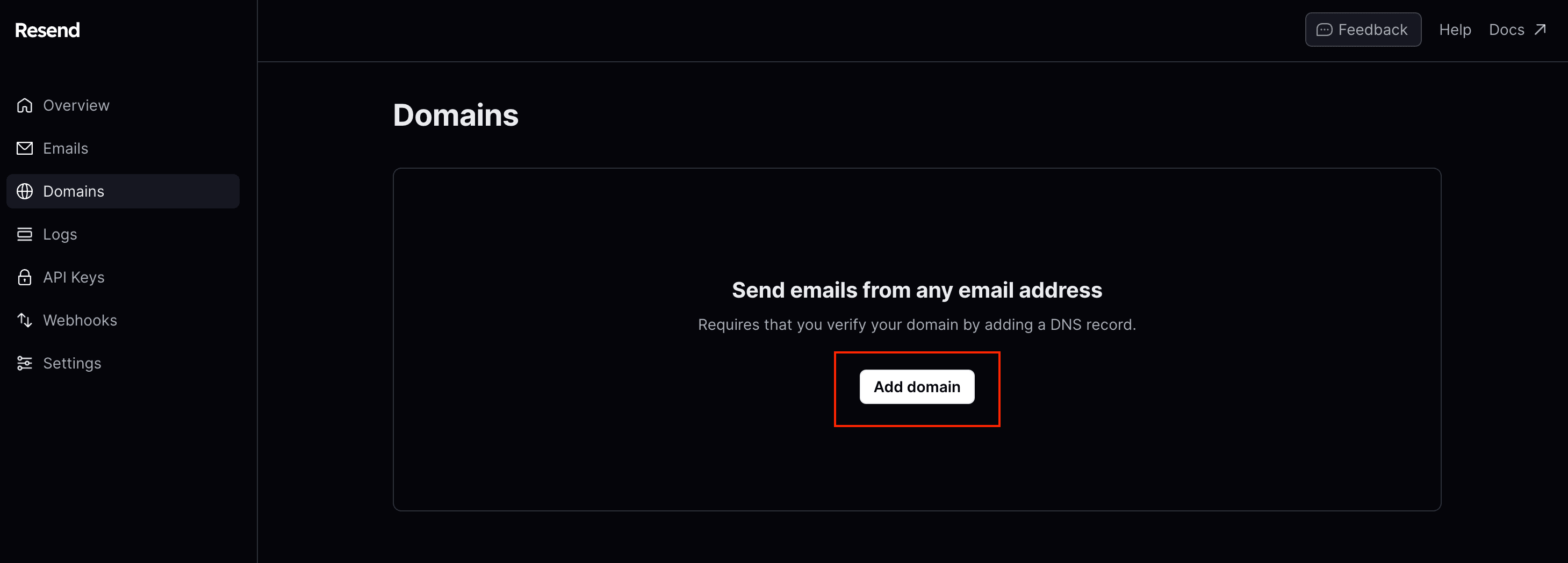Click the speech bubble icon in Feedback

click(1324, 30)
